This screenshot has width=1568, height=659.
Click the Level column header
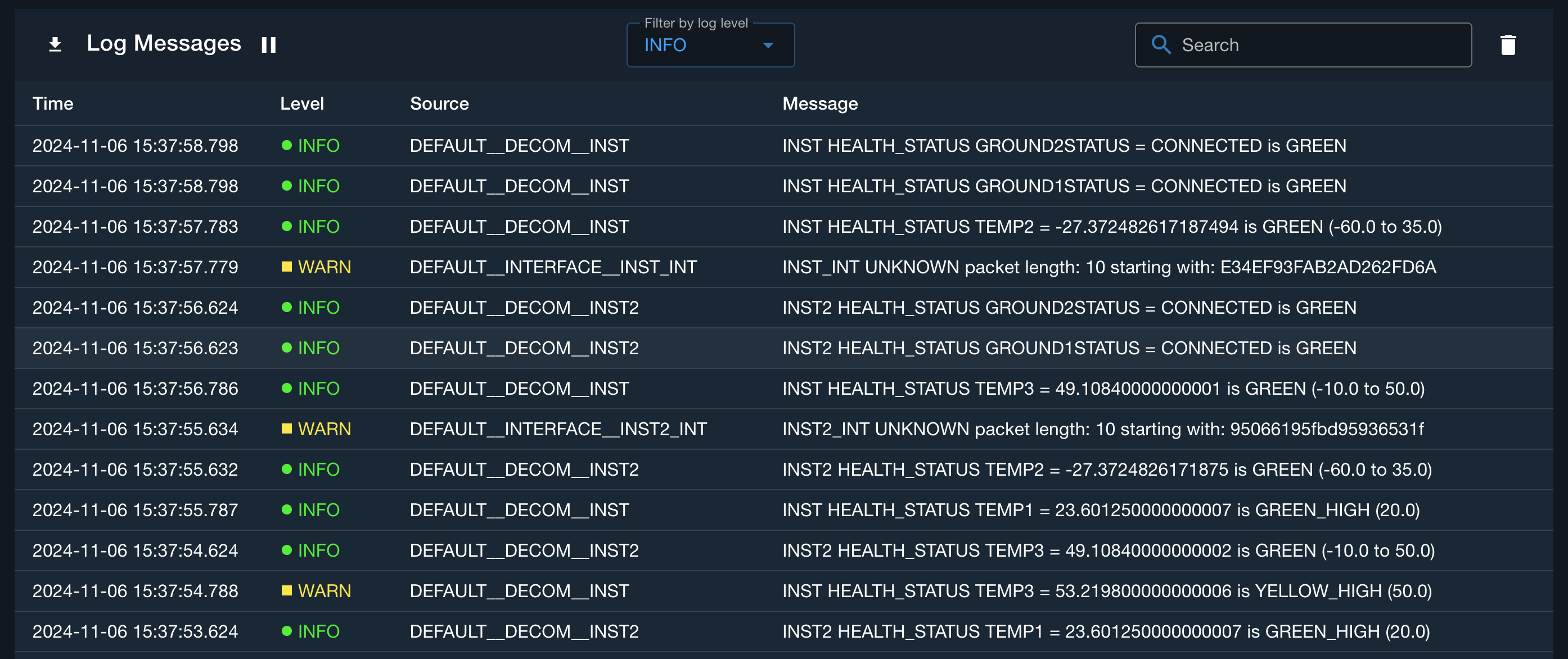[x=302, y=103]
